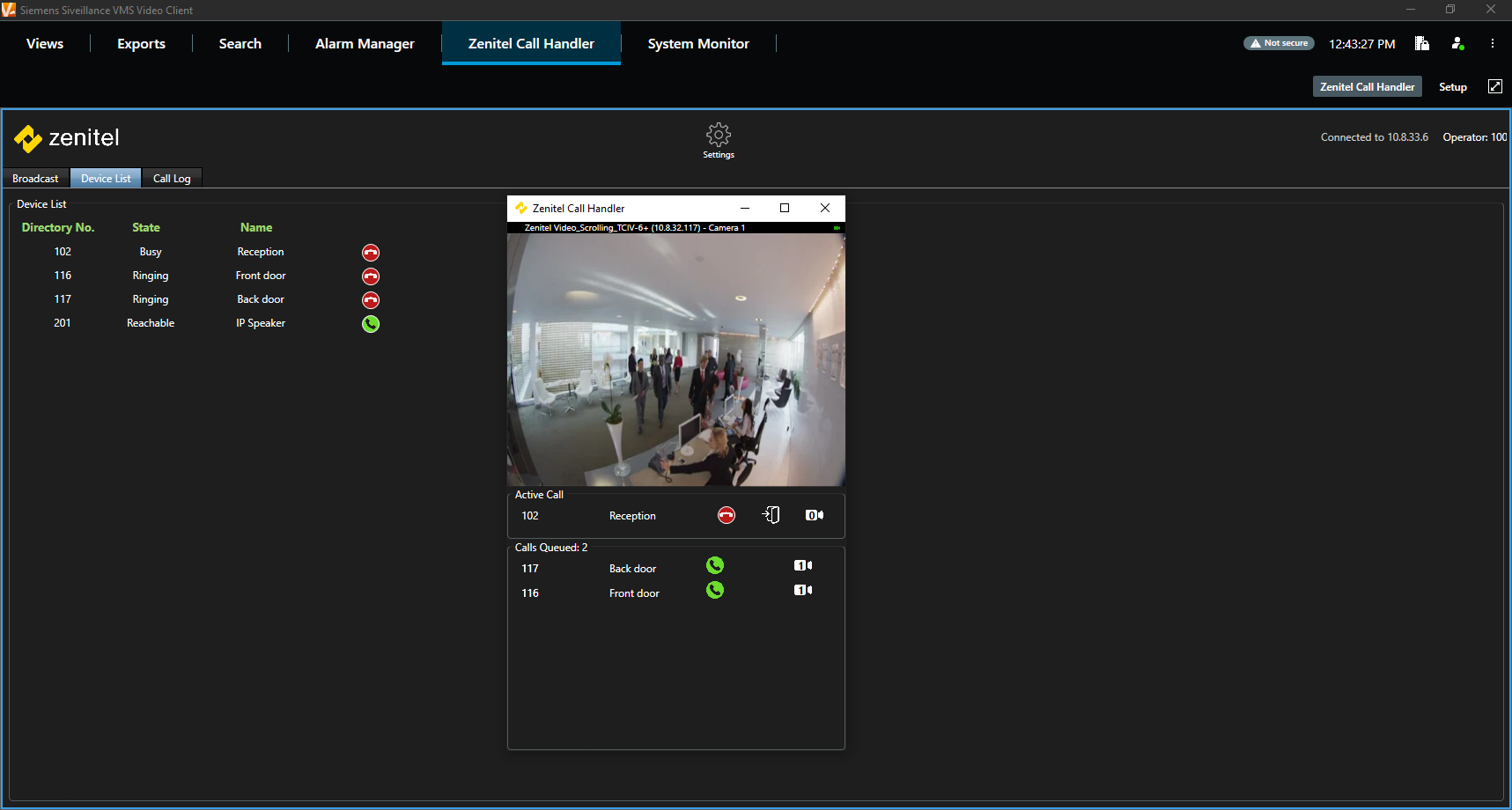Screen dimensions: 1512x810
Task: Open the three-dot settings and more menu
Action: point(1492,43)
